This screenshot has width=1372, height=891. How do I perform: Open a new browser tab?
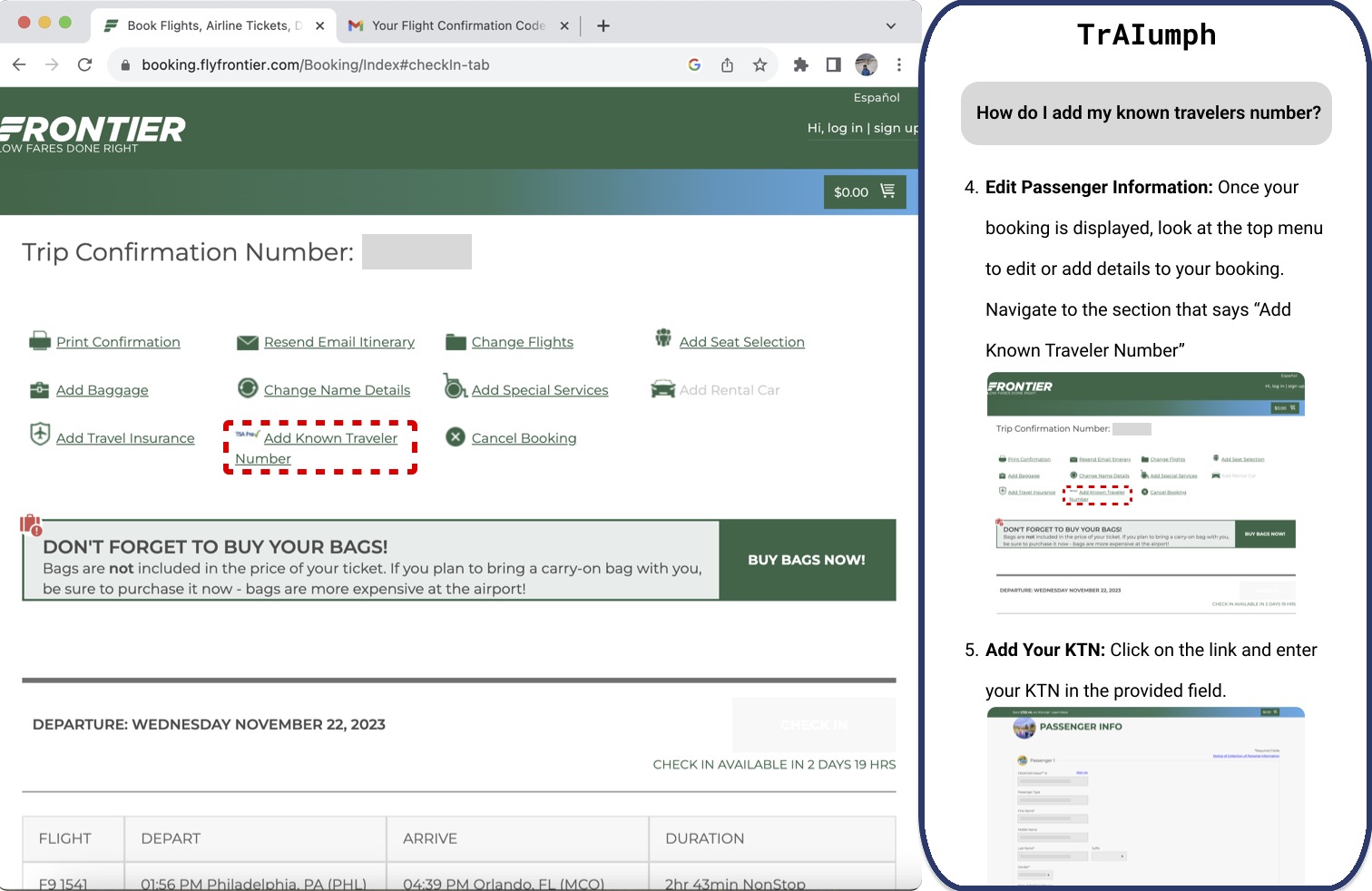[603, 25]
